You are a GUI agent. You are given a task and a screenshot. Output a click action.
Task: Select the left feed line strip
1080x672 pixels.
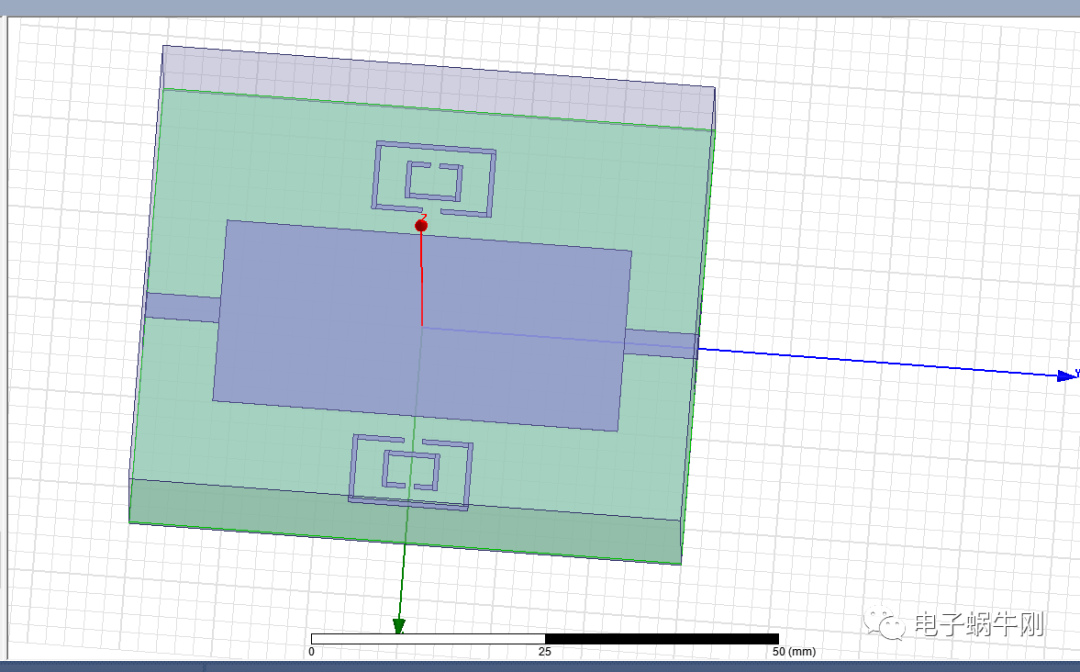tap(182, 307)
